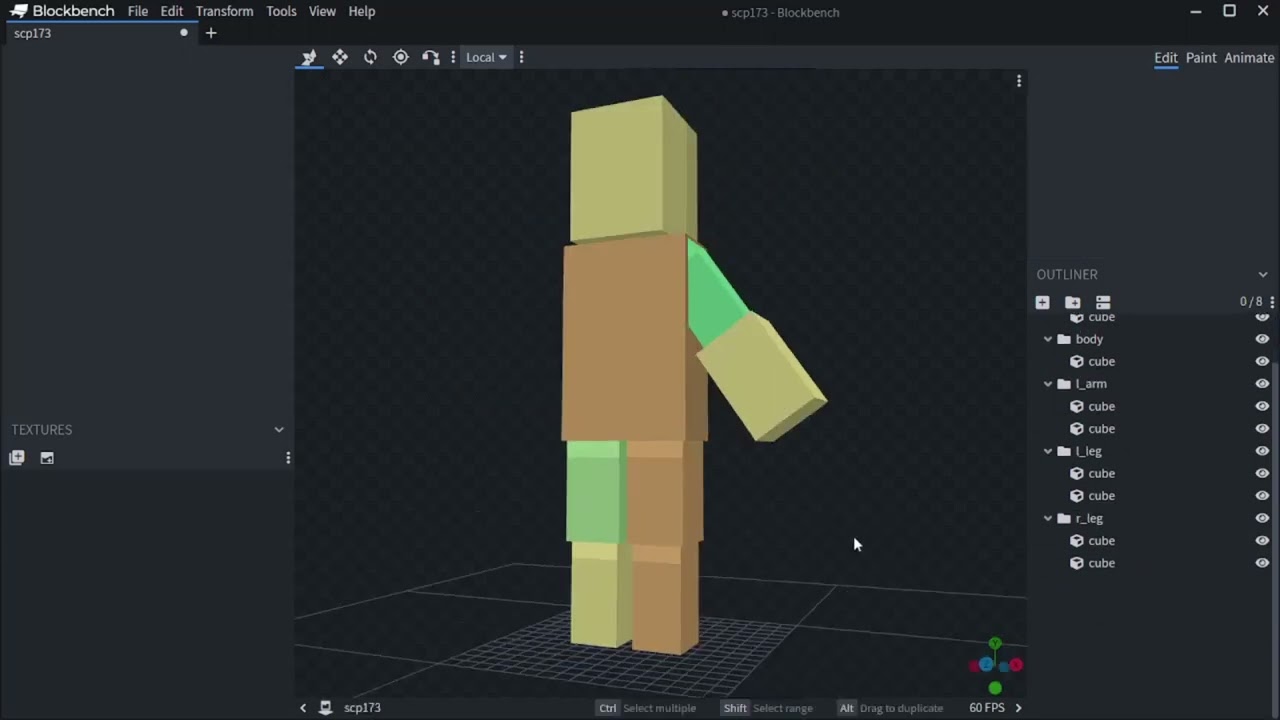This screenshot has height=720, width=1280.
Task: Collapse the Textures panel chevron
Action: [279, 430]
